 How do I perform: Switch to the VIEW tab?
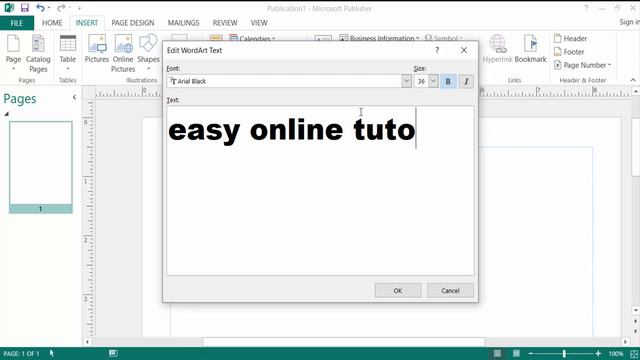(x=259, y=23)
